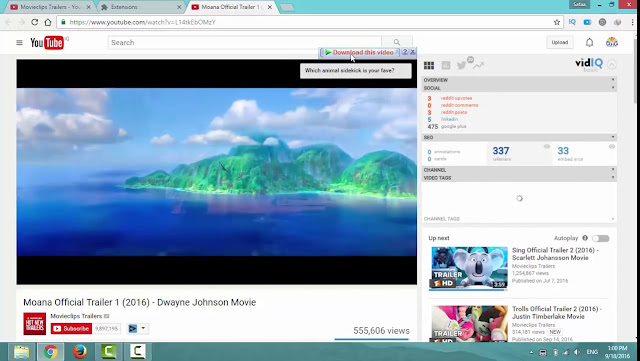Open the YouTube hamburger guide menu
The image size is (640, 361).
click(19, 42)
